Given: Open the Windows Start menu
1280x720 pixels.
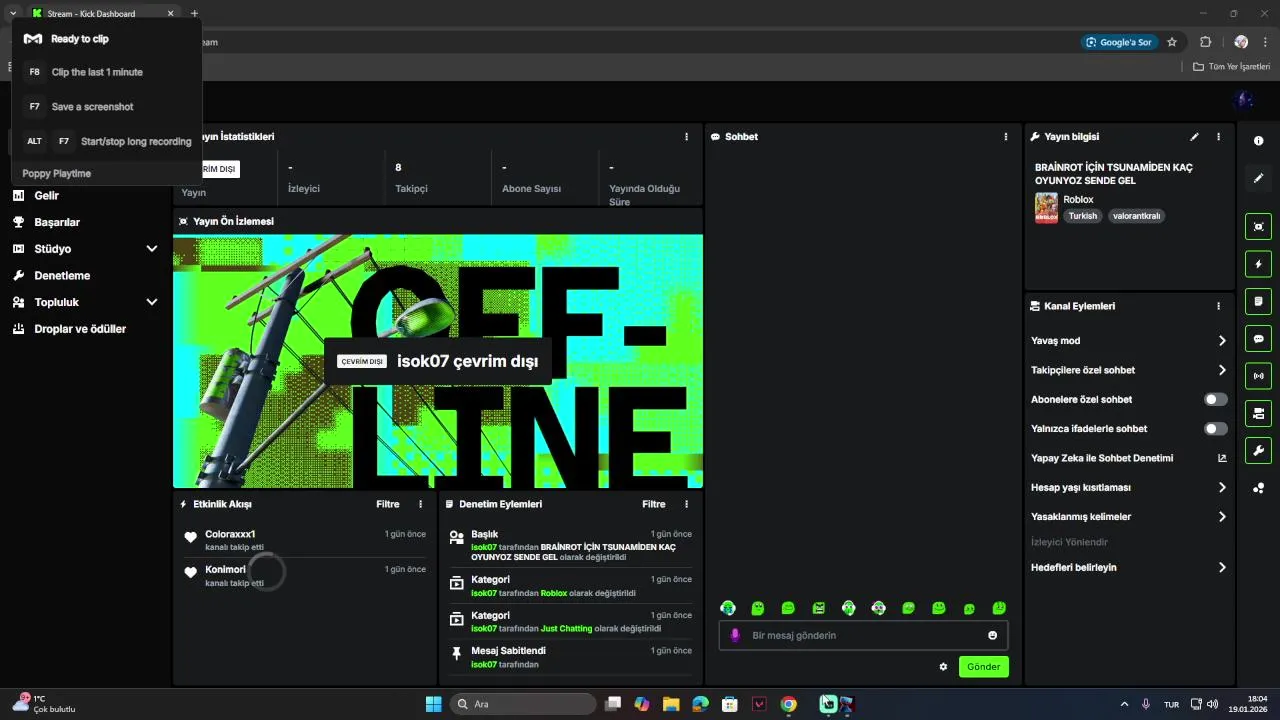Looking at the screenshot, I should click(433, 704).
